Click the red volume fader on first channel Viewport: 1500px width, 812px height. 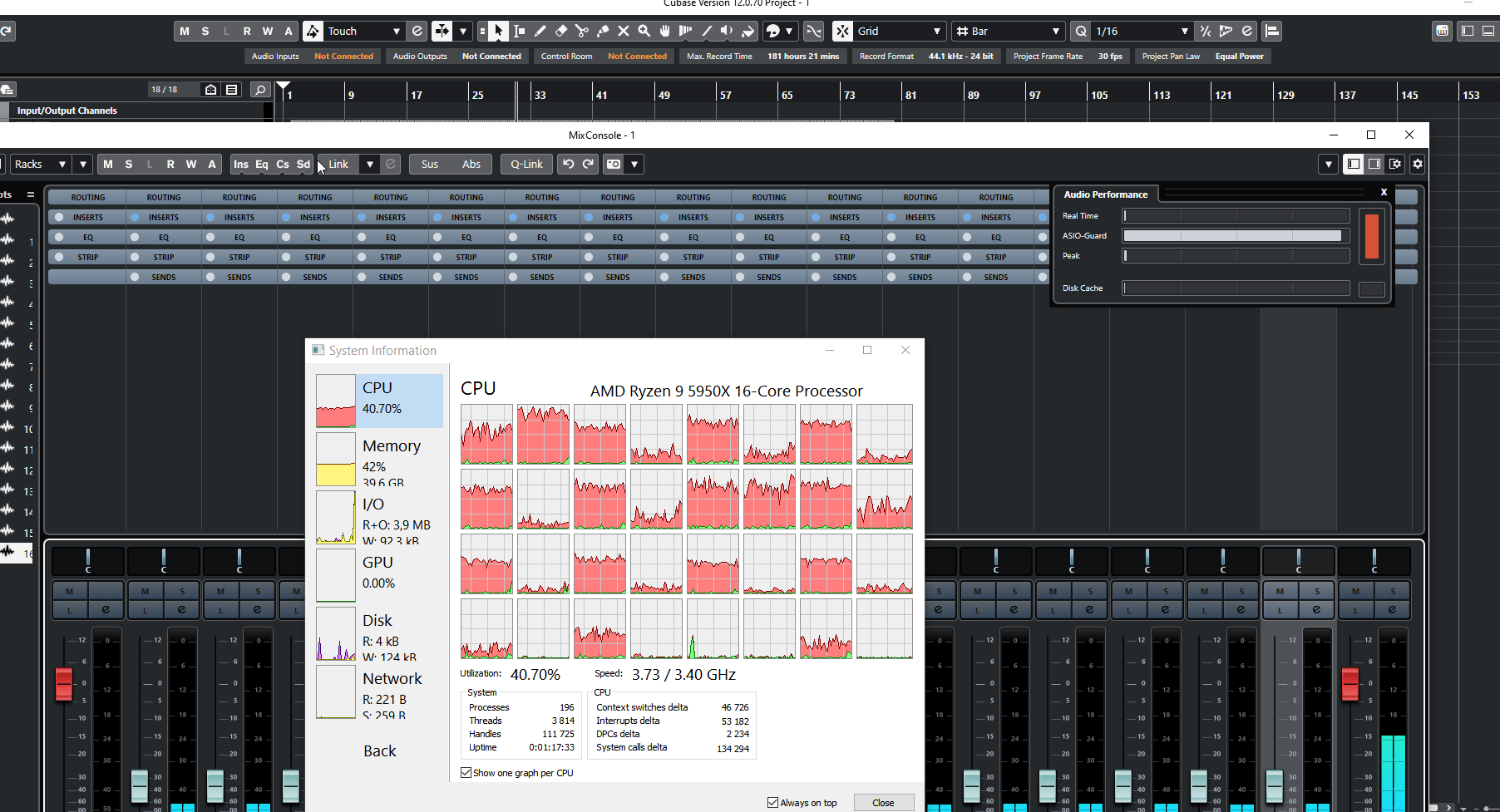coord(64,683)
